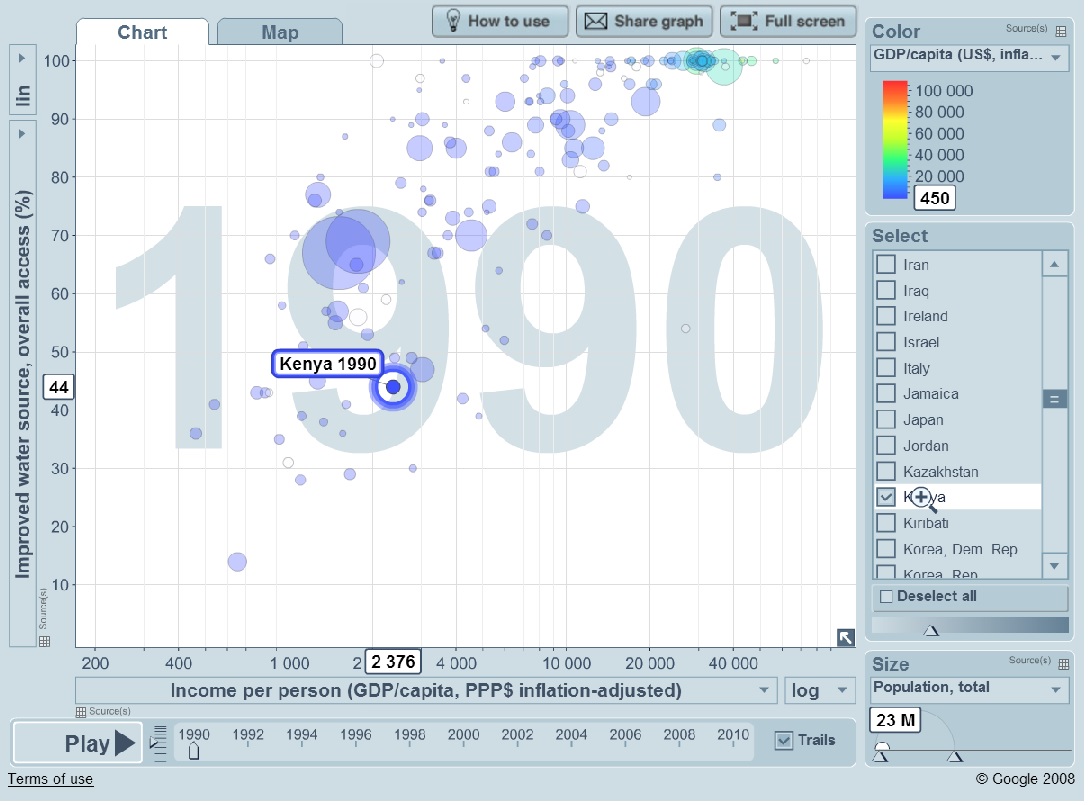Open the log scale dropdown for X-axis
This screenshot has width=1088, height=805.
(x=820, y=690)
